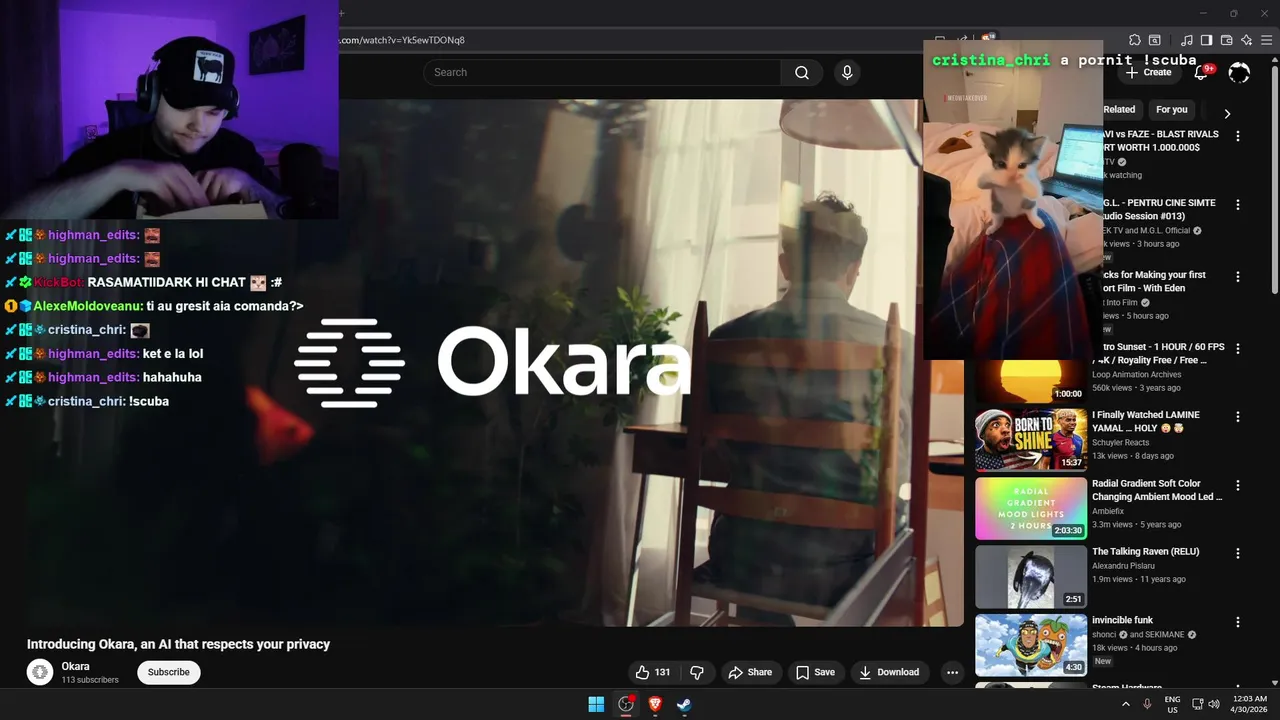
Task: Click the '113 subscribers' count text
Action: (x=90, y=680)
